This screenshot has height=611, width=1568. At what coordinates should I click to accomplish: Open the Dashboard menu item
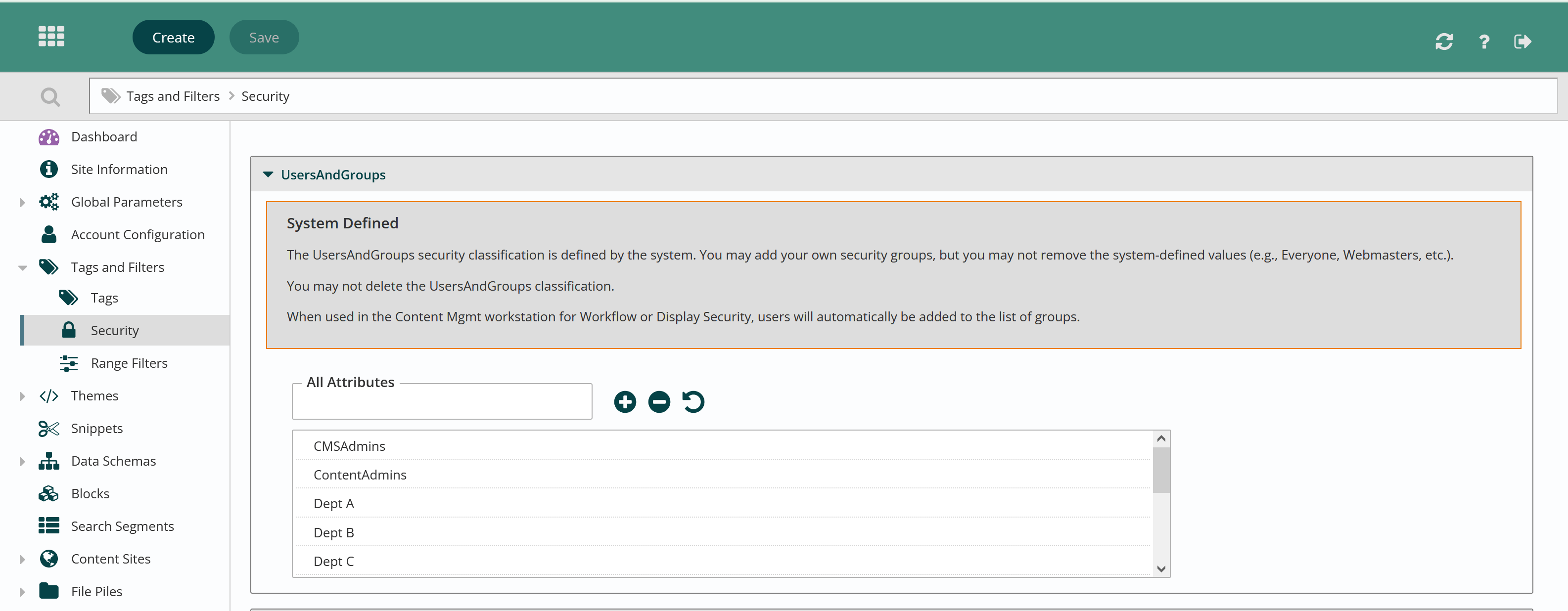(103, 137)
